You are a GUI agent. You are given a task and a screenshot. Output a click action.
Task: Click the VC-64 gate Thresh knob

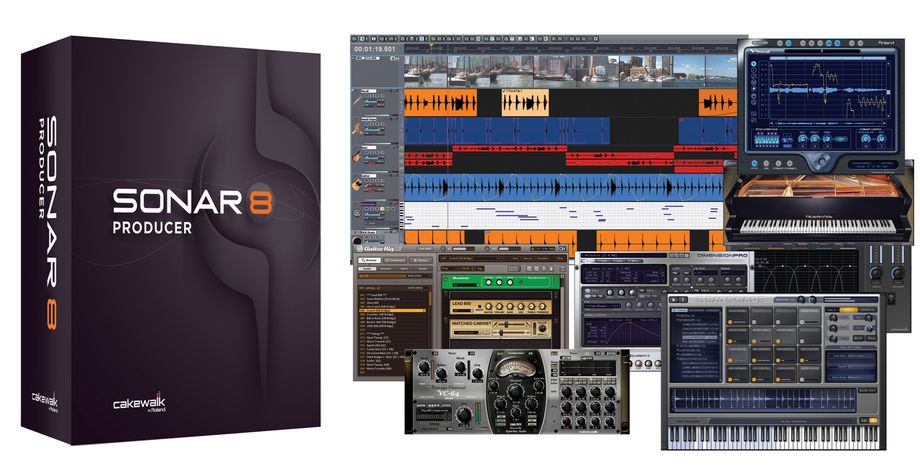coord(422,366)
